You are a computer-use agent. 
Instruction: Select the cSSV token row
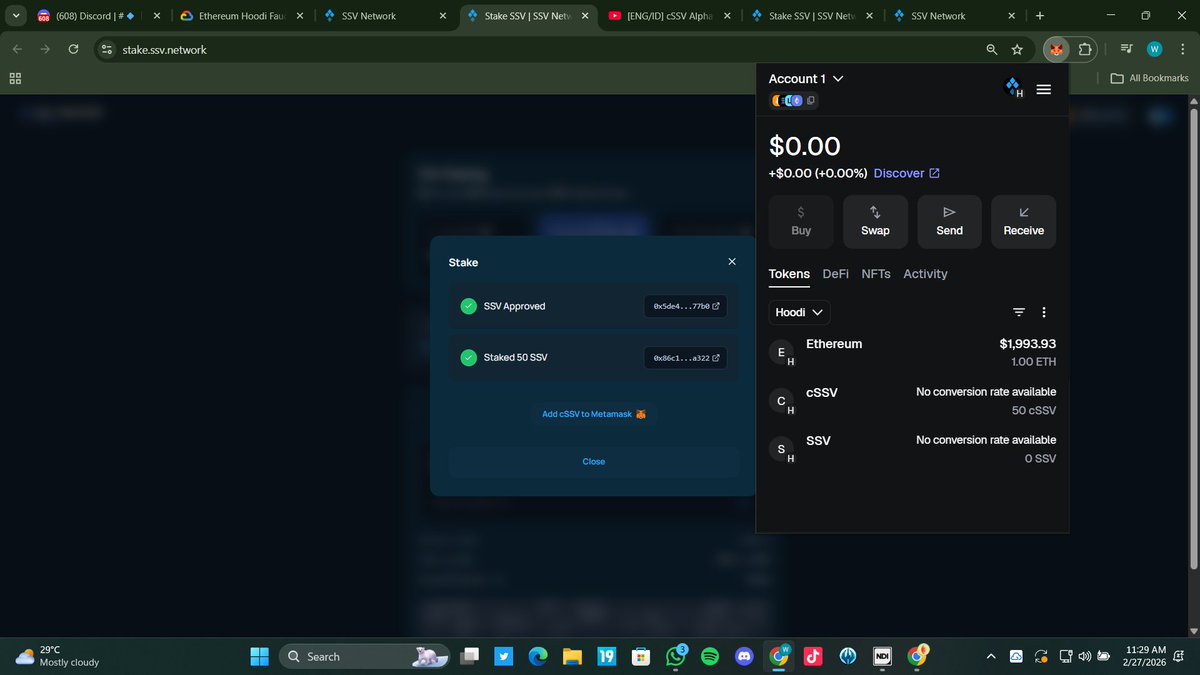coord(912,401)
